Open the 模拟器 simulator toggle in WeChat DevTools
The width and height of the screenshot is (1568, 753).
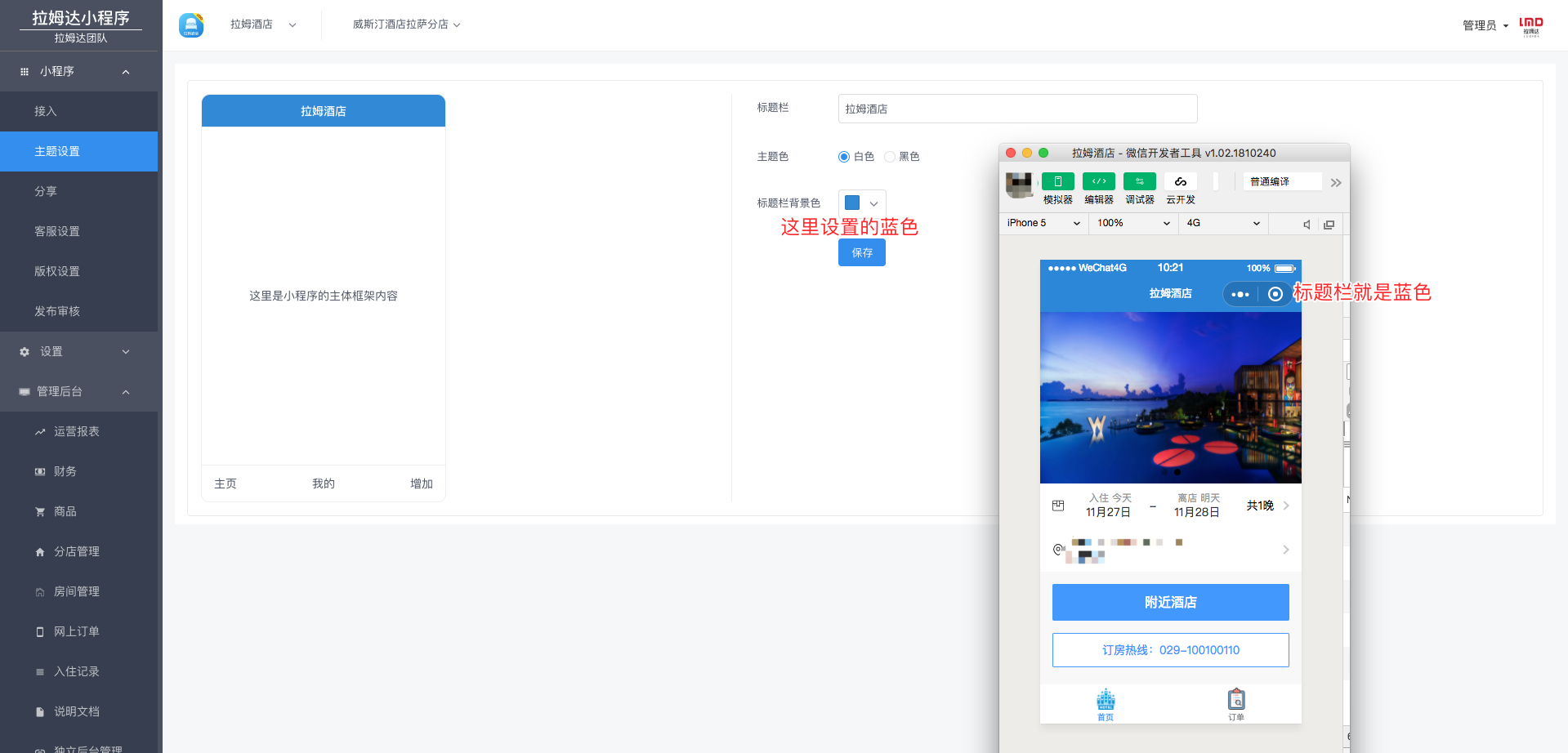1057,181
